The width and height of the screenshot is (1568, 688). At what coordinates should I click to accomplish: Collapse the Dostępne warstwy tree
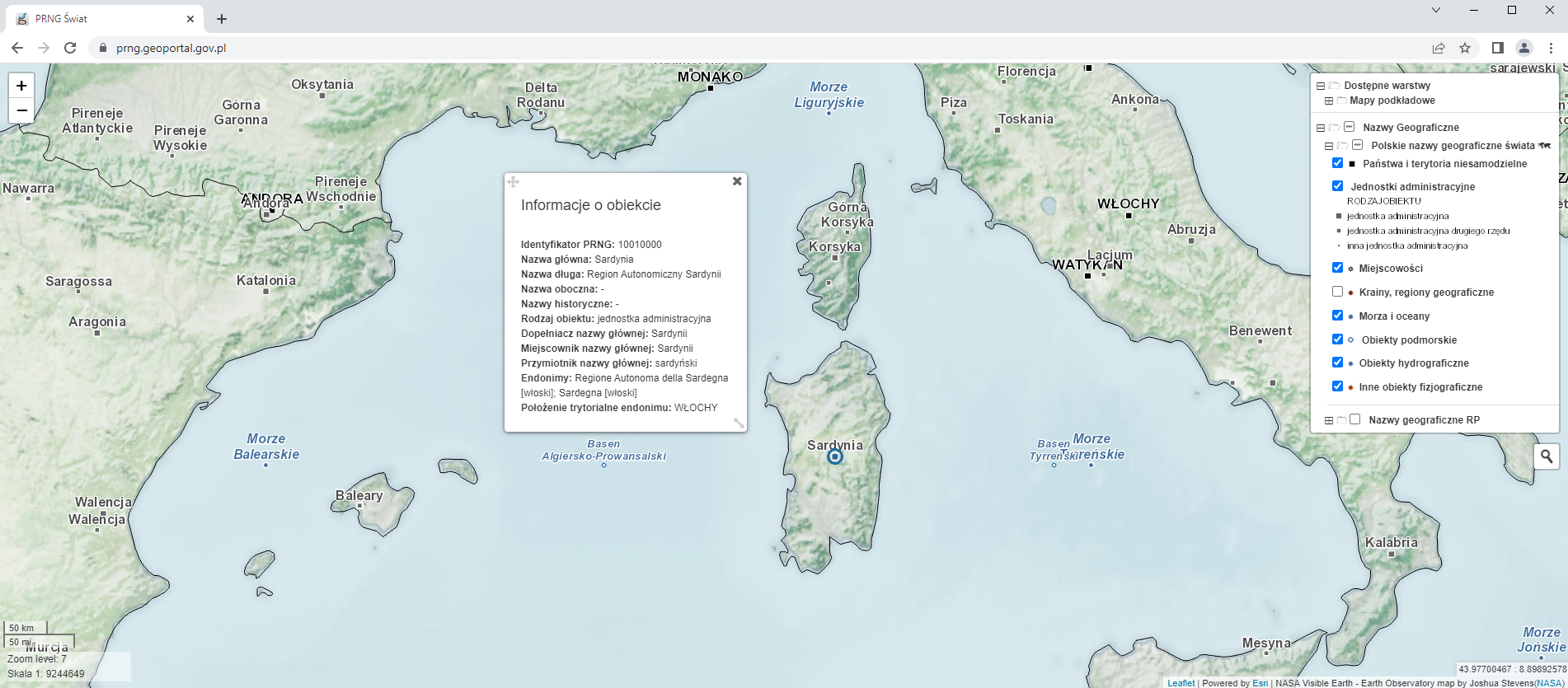point(1320,86)
